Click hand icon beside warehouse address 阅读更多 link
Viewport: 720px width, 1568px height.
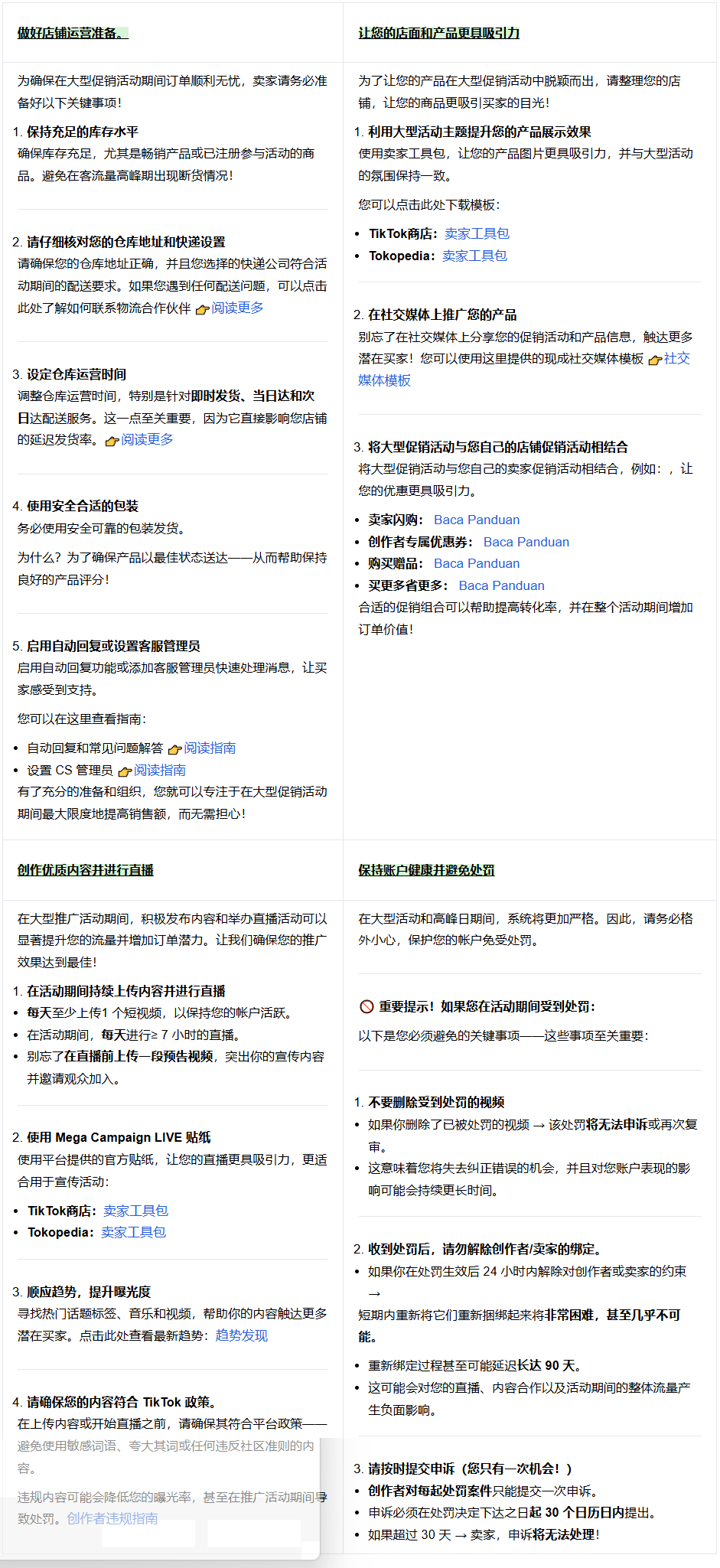pyautogui.click(x=202, y=309)
